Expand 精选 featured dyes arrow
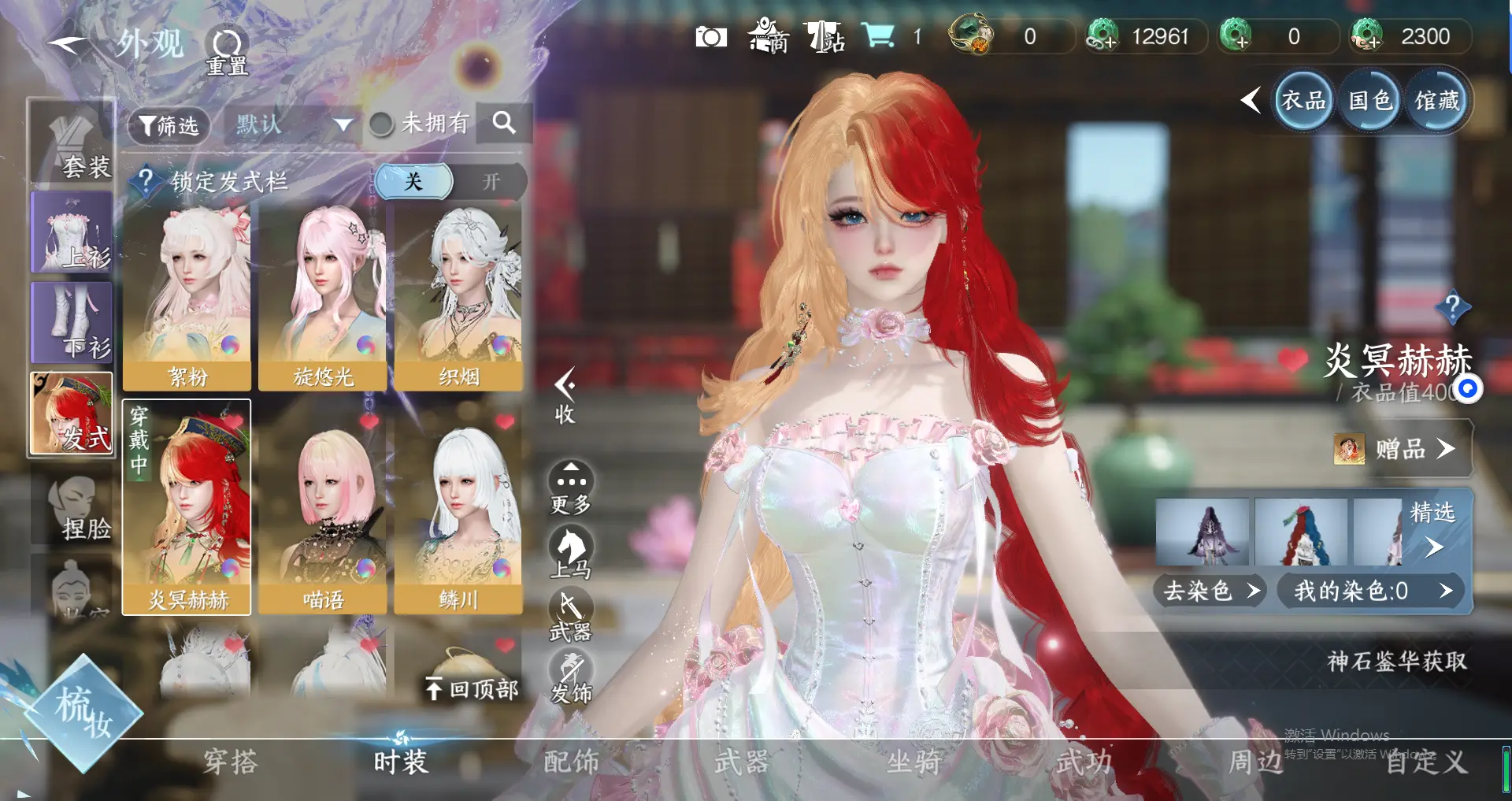The height and width of the screenshot is (801, 1512). coord(1435,547)
